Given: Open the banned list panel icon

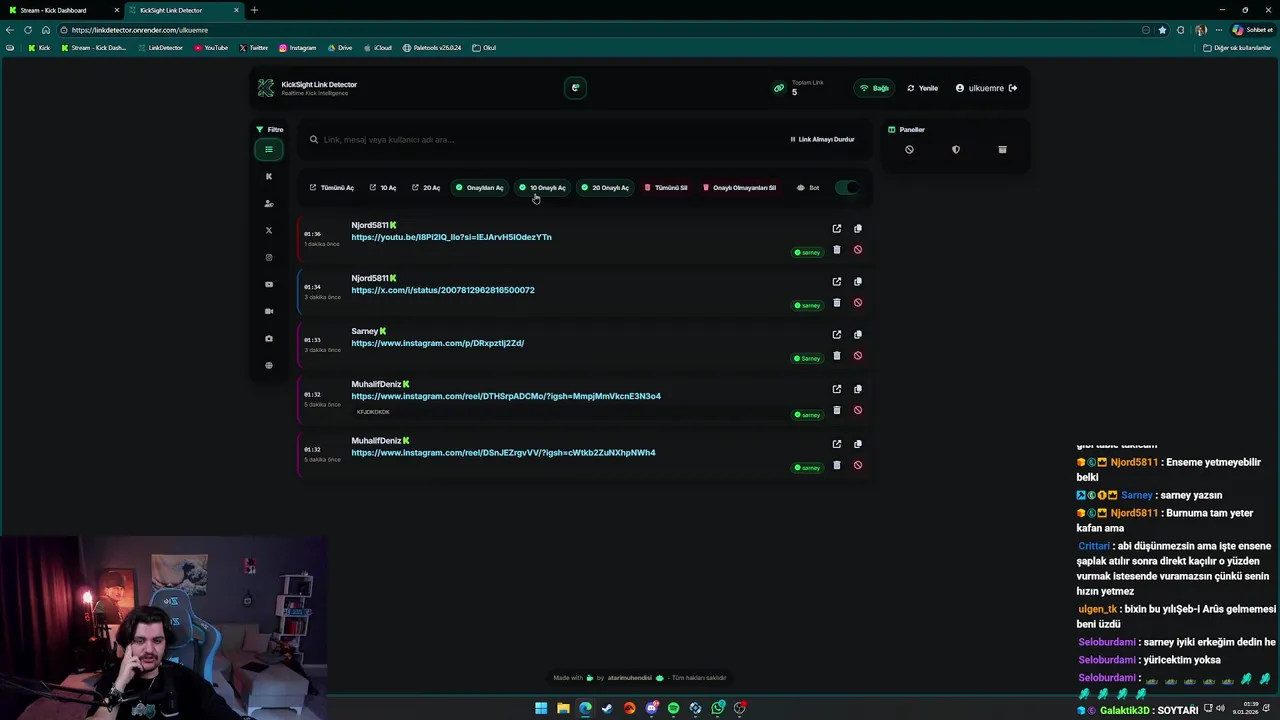Looking at the screenshot, I should 909,149.
